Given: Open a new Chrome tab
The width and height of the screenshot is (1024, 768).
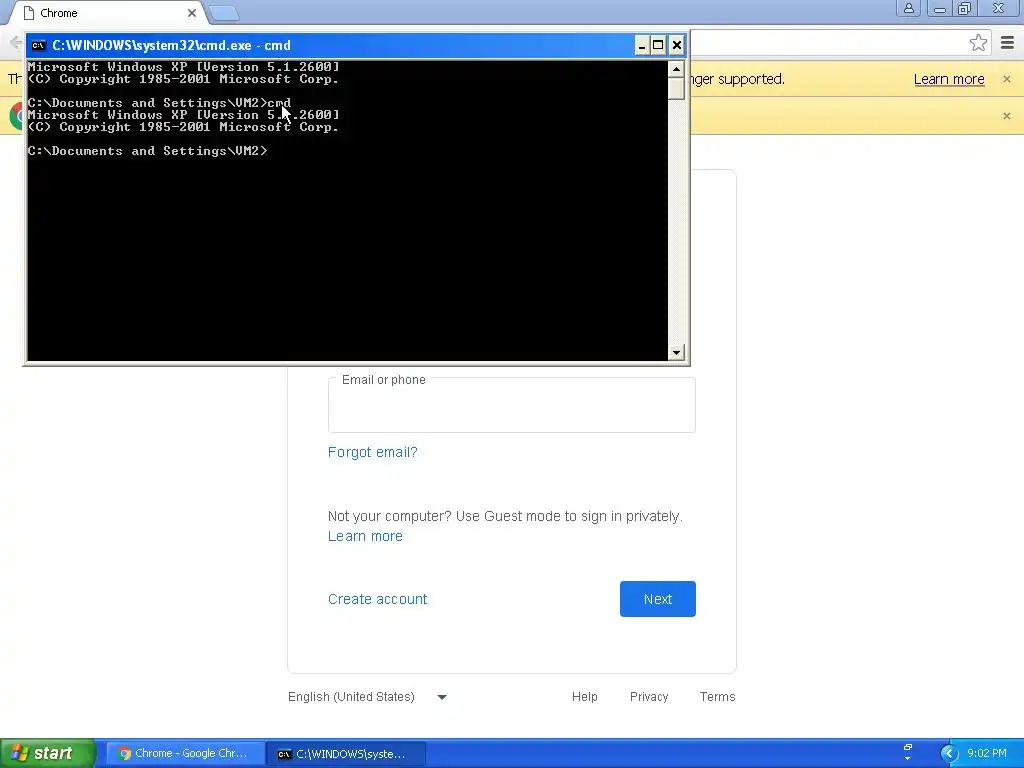Looking at the screenshot, I should (x=224, y=13).
